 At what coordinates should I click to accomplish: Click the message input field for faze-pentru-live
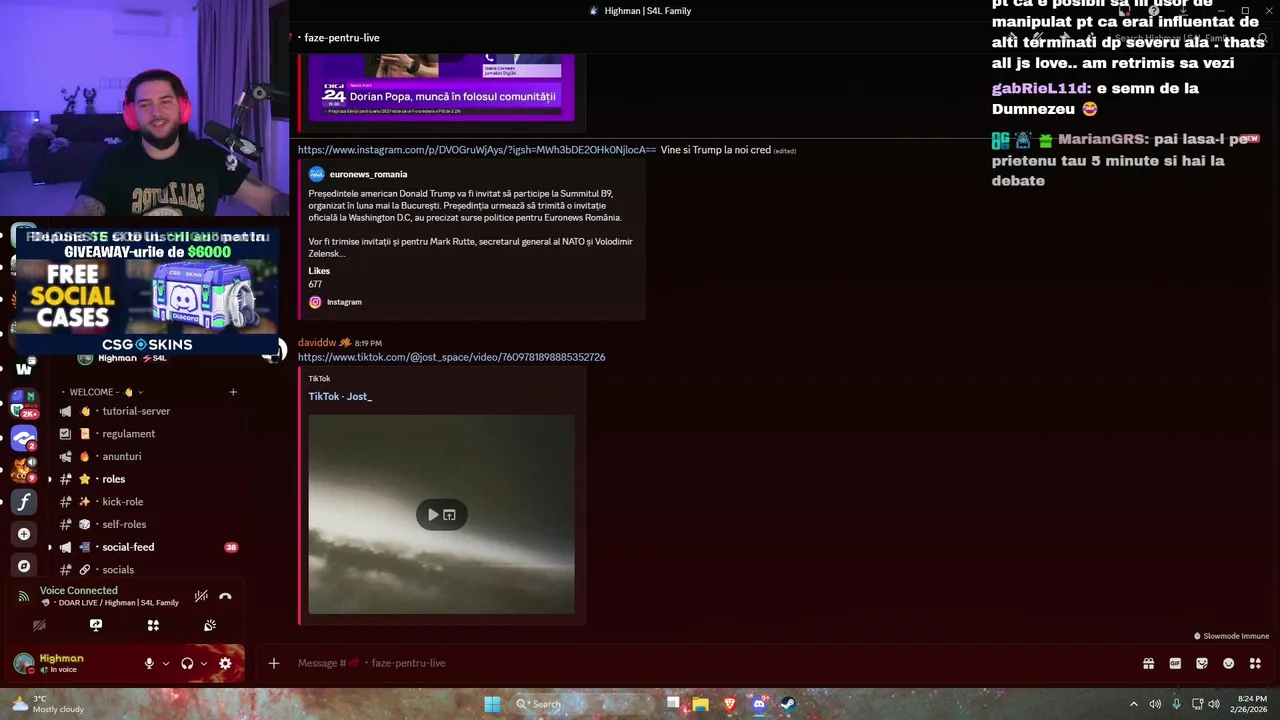tap(700, 663)
